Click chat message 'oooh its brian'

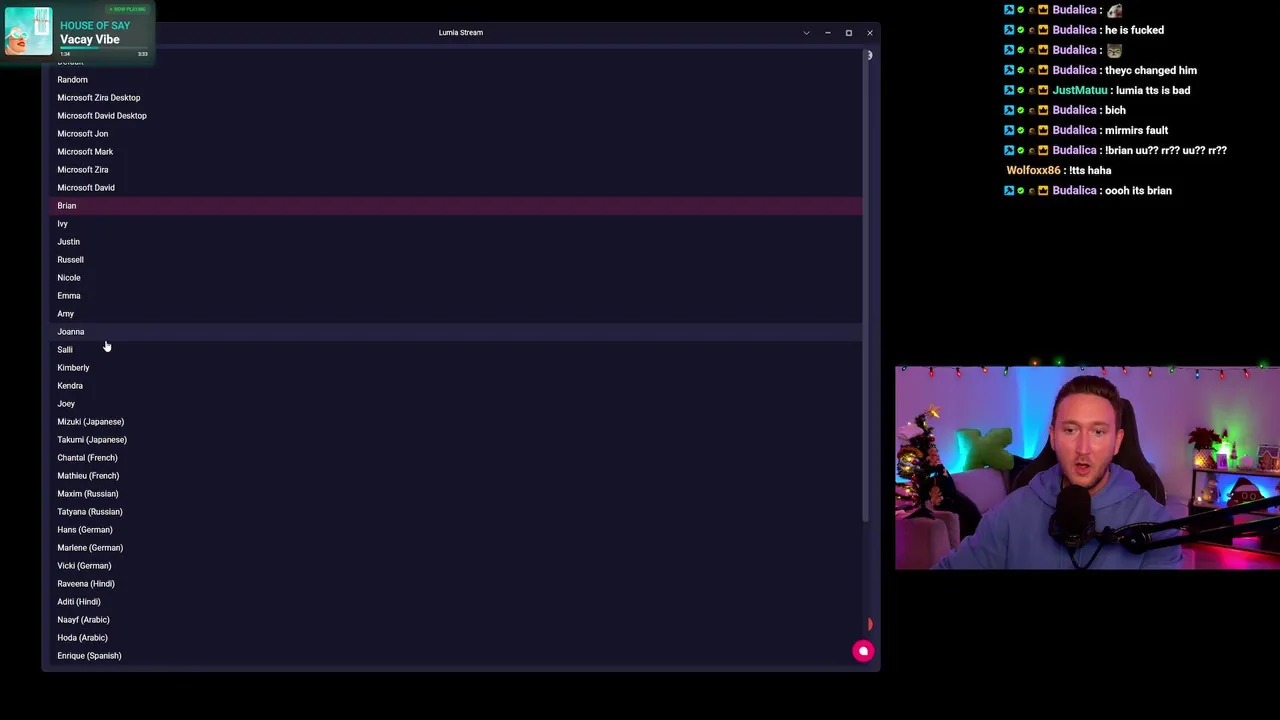(1138, 190)
